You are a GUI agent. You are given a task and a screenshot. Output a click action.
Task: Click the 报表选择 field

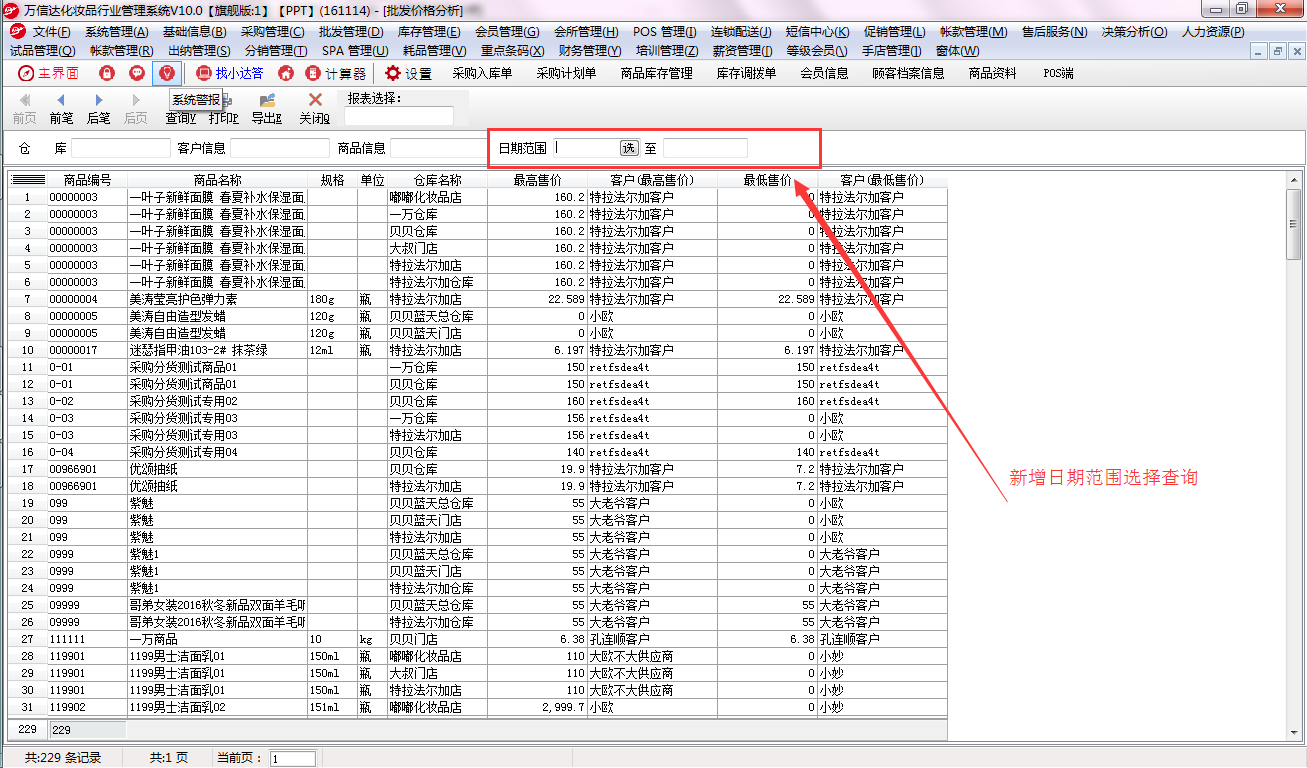coord(400,116)
